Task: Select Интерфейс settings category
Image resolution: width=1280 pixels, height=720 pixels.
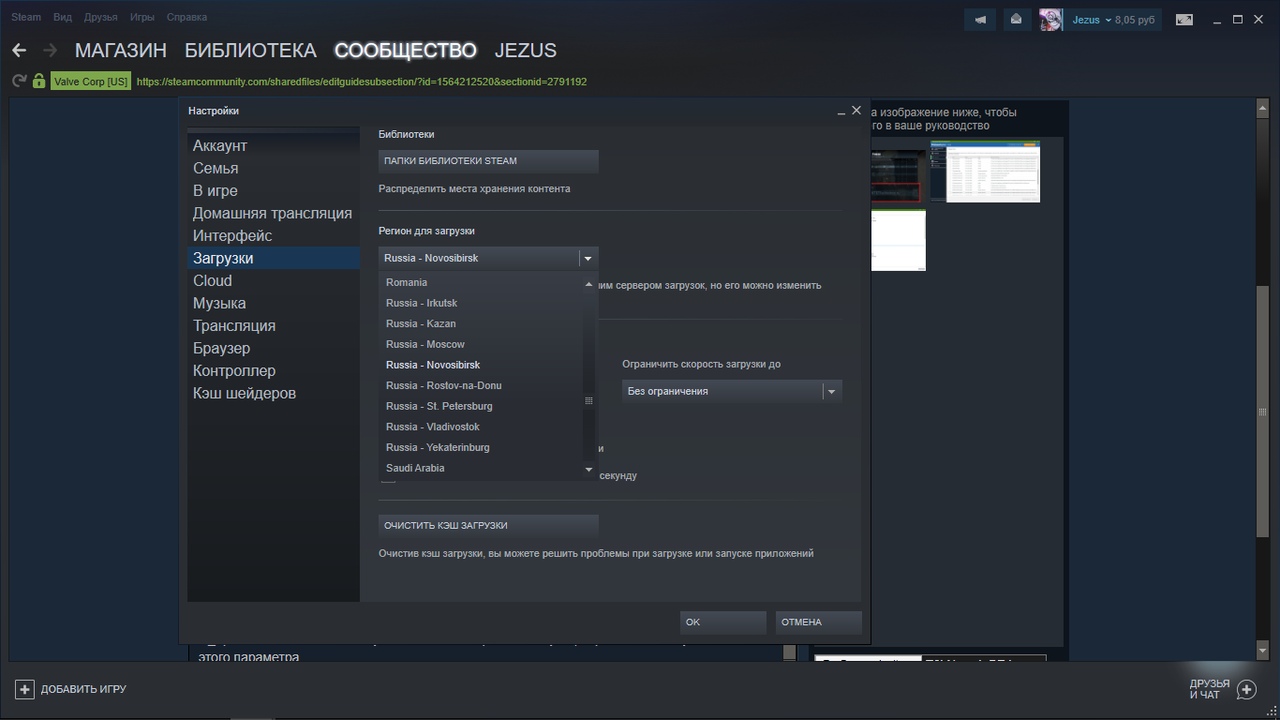Action: tap(273, 236)
